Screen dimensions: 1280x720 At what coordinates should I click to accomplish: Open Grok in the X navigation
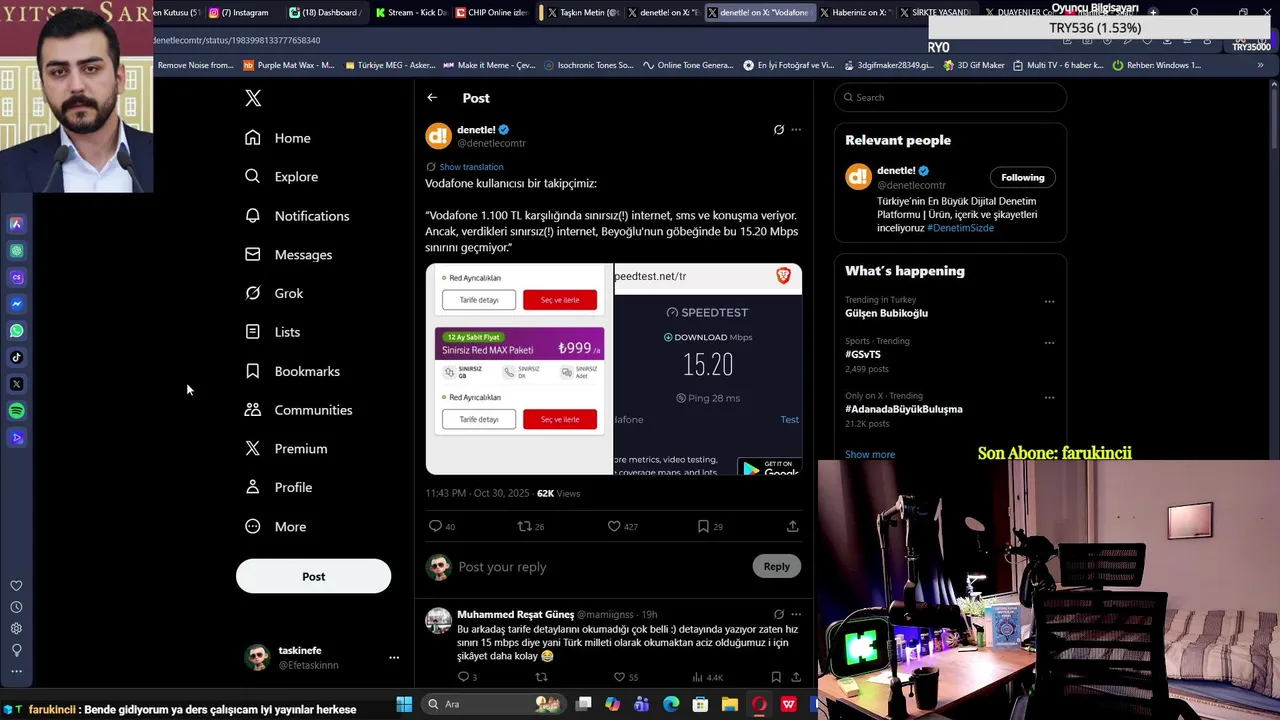[x=275, y=293]
